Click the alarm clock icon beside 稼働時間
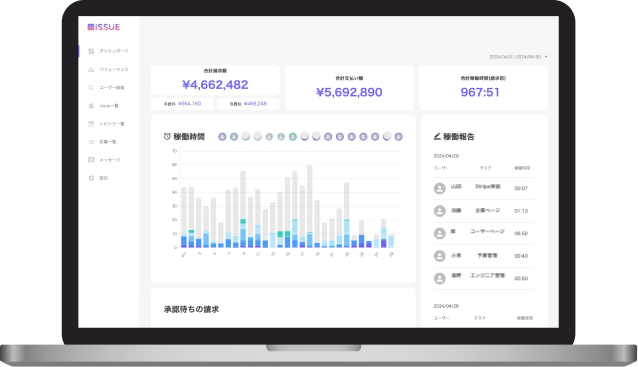This screenshot has width=638, height=367. (x=167, y=136)
